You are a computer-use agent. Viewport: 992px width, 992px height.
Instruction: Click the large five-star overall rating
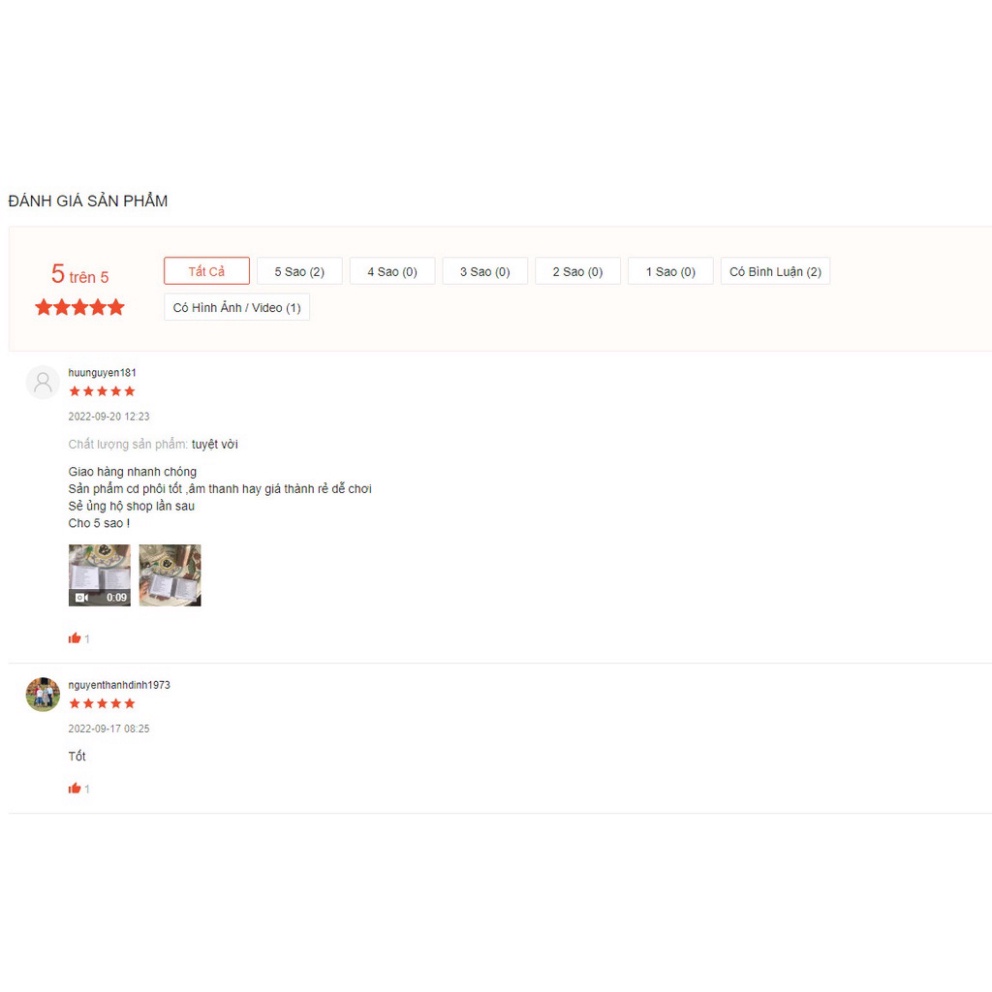point(80,307)
